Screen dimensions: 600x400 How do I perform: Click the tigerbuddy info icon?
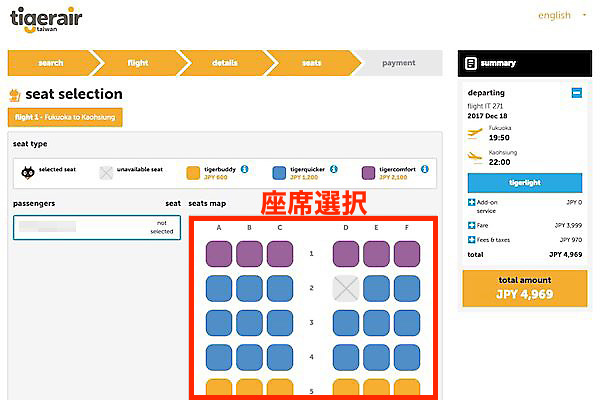pos(245,169)
